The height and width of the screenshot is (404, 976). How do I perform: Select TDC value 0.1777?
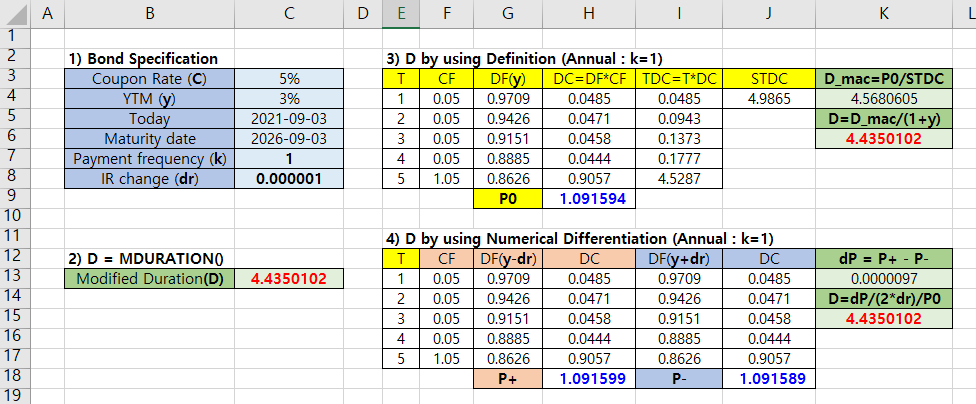click(x=679, y=158)
